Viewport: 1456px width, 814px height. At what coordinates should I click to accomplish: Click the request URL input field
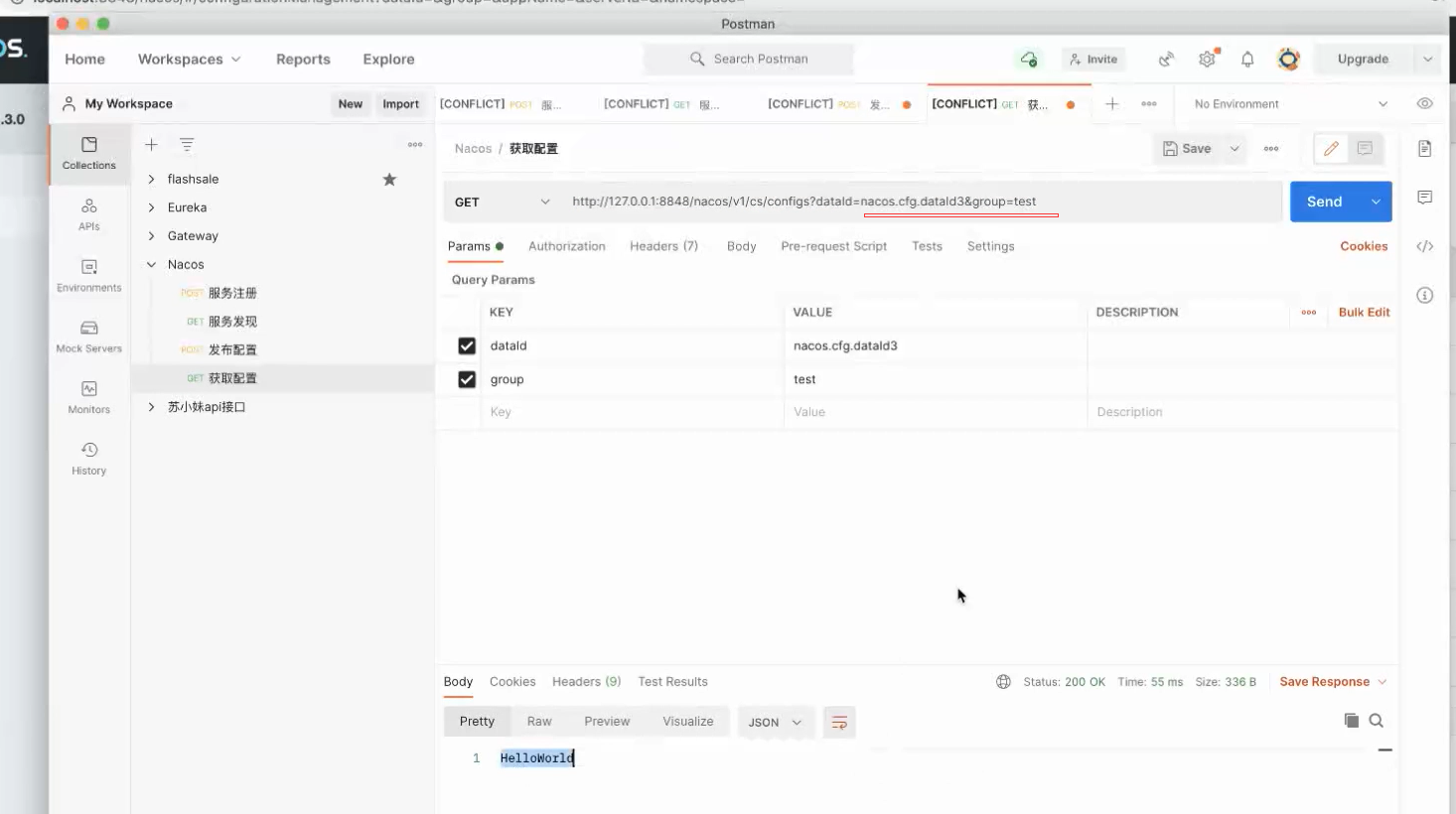(x=924, y=202)
